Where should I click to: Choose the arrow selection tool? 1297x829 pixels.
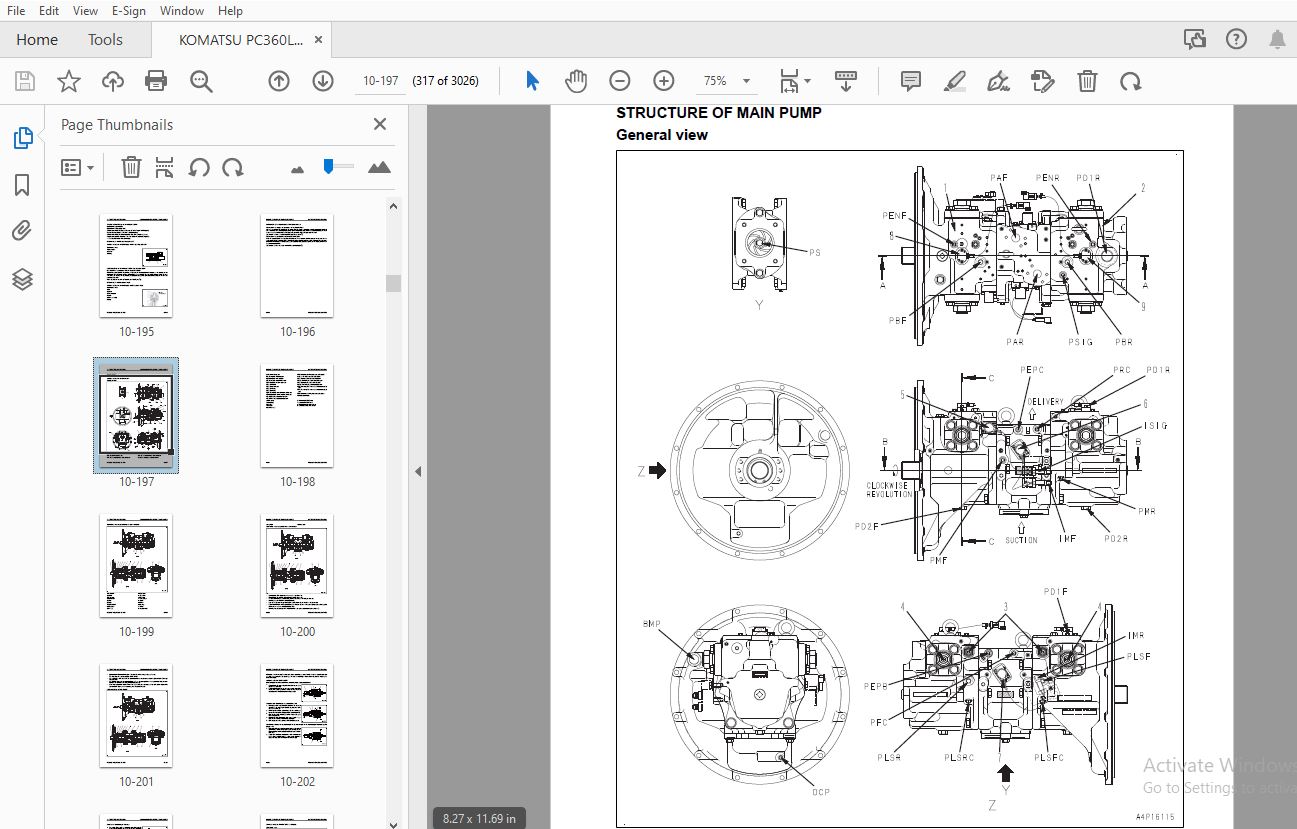pos(532,81)
